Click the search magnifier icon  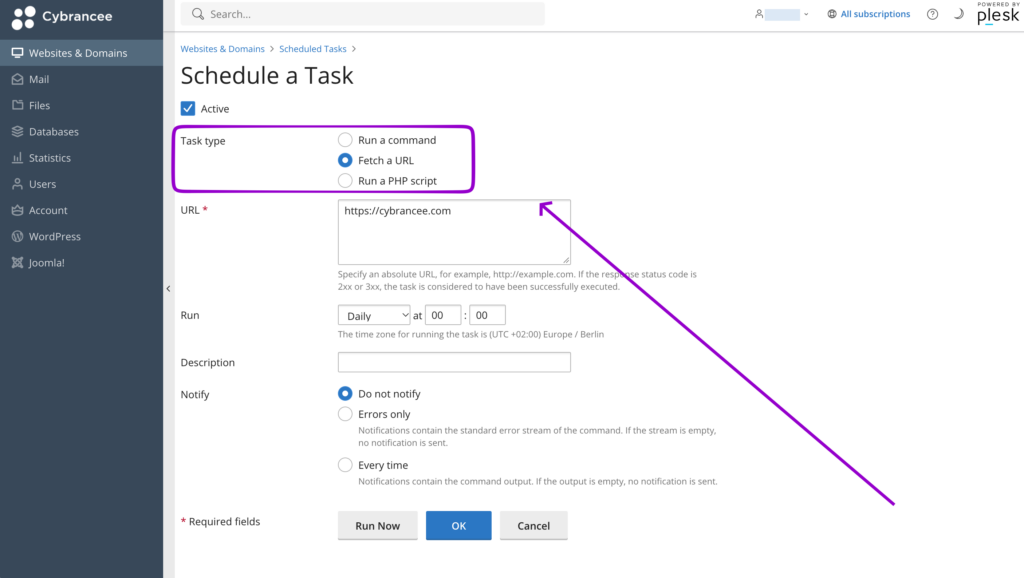pos(198,14)
